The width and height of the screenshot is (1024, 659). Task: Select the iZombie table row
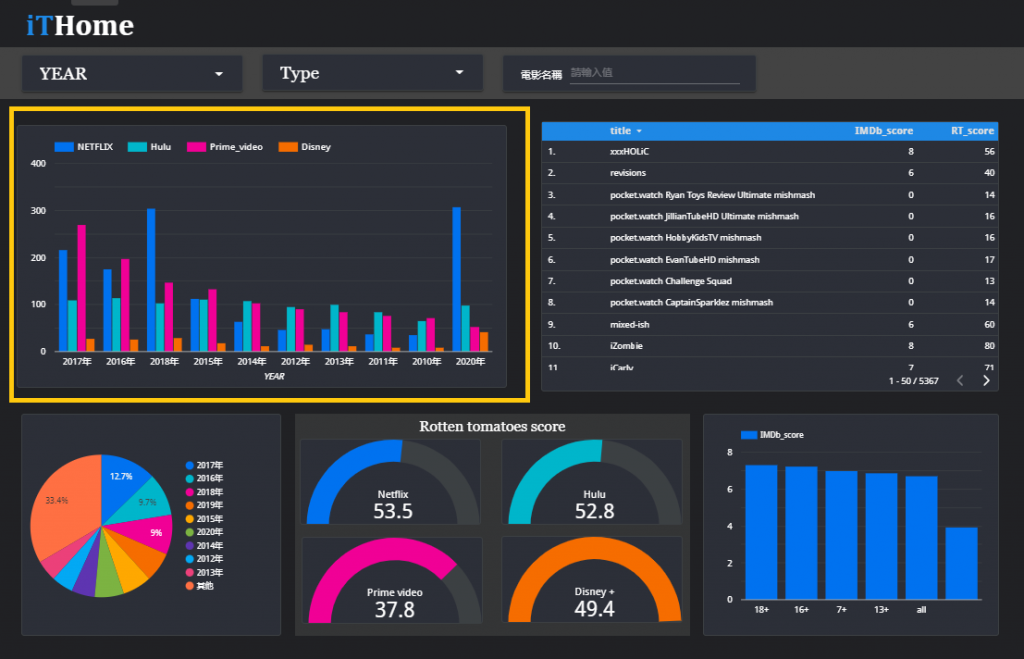coord(769,346)
